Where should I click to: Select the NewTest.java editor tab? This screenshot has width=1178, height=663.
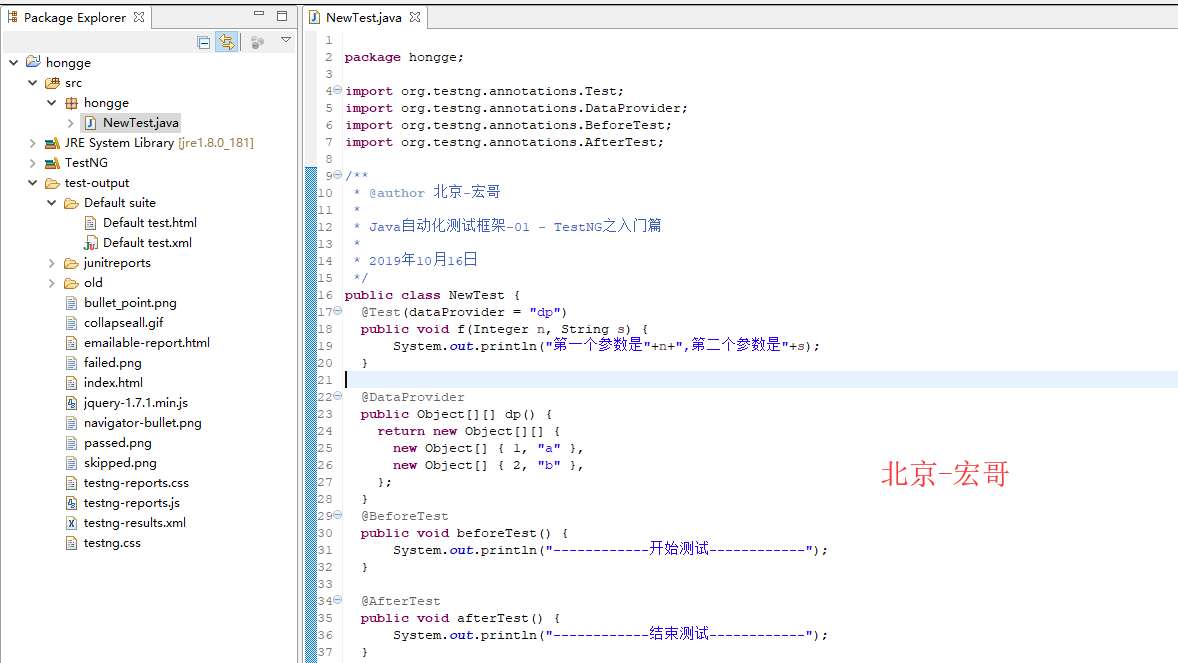tap(364, 17)
